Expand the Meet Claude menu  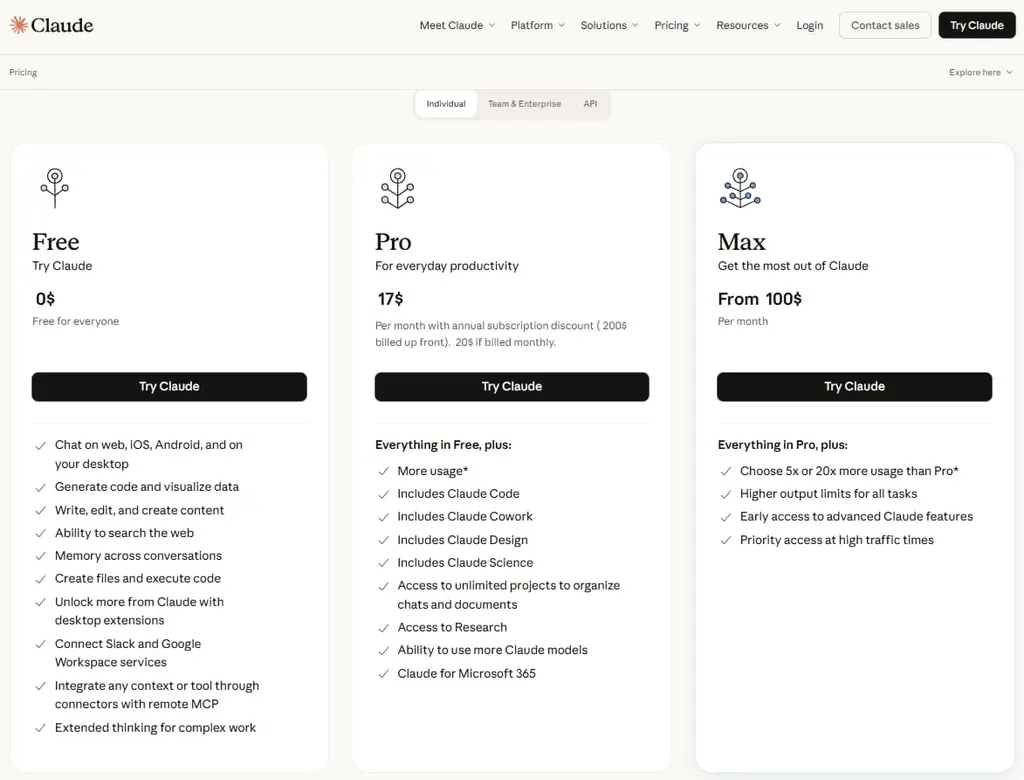tap(457, 25)
